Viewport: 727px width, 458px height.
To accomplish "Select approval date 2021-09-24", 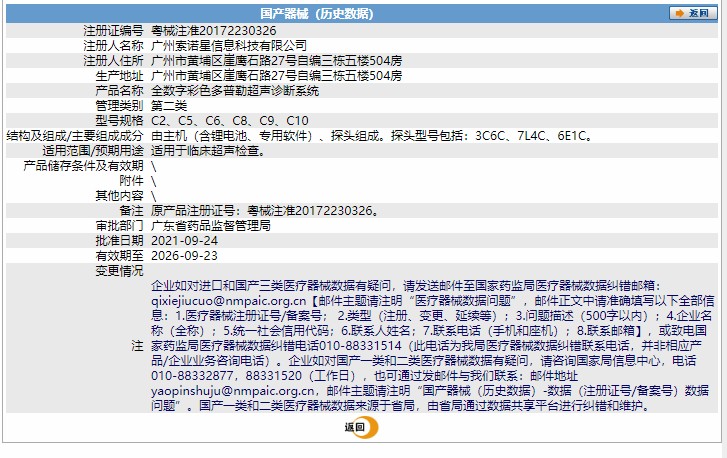I will click(x=185, y=241).
